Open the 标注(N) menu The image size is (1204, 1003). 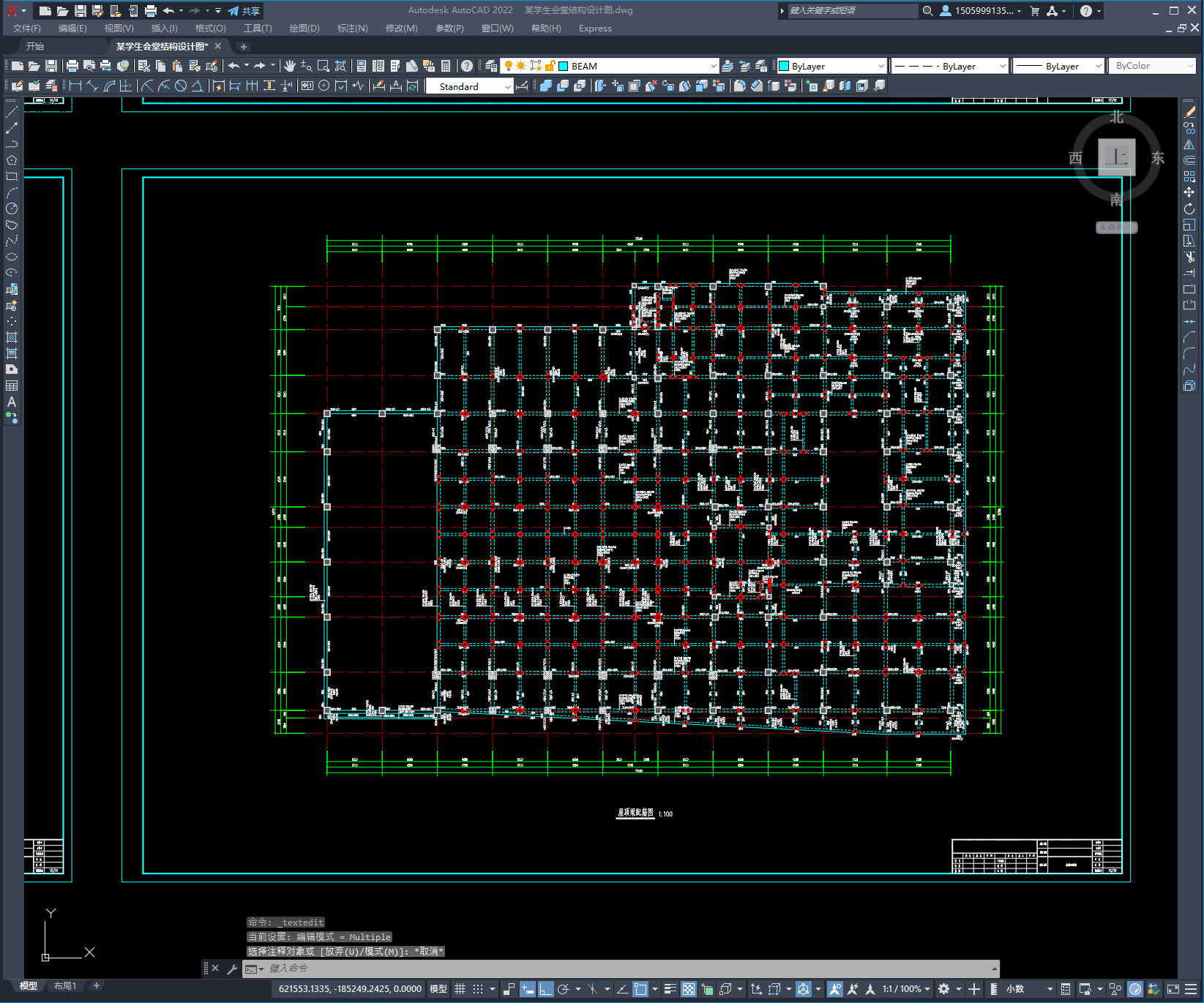[352, 29]
